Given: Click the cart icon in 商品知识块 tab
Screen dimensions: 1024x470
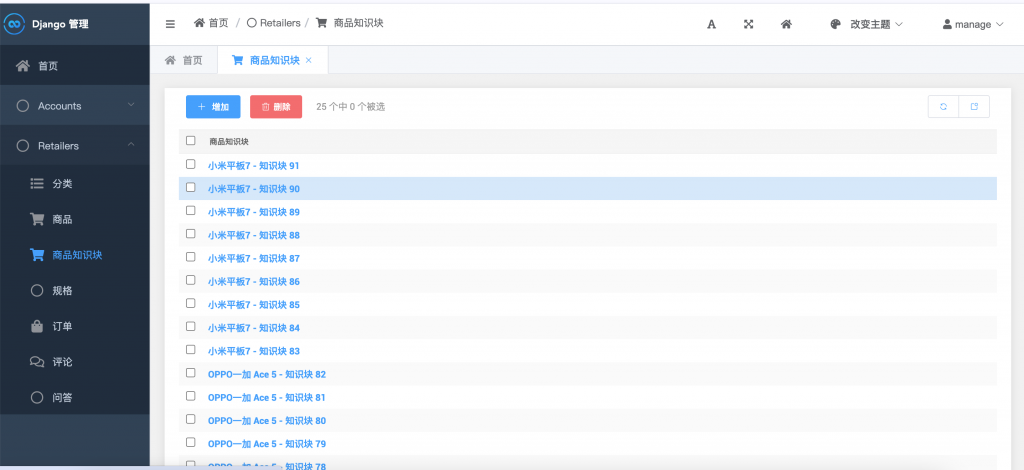Looking at the screenshot, I should tap(238, 60).
